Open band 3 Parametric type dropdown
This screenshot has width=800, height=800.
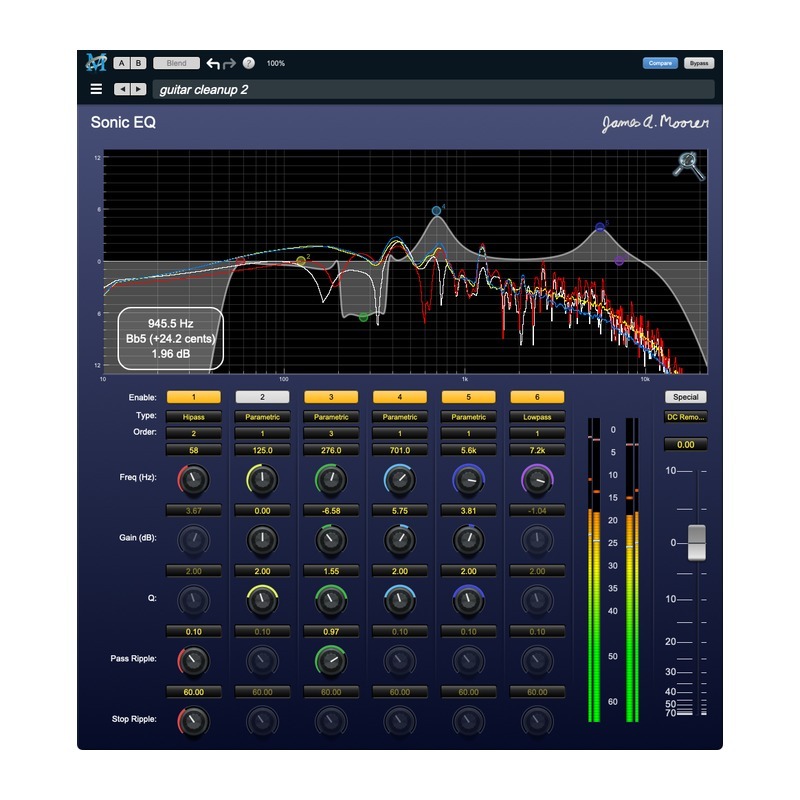click(331, 417)
